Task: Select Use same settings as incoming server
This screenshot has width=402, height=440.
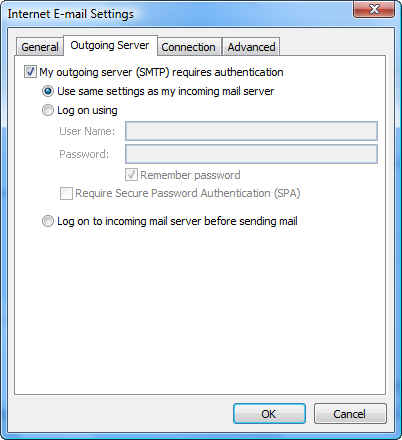Action: point(48,91)
